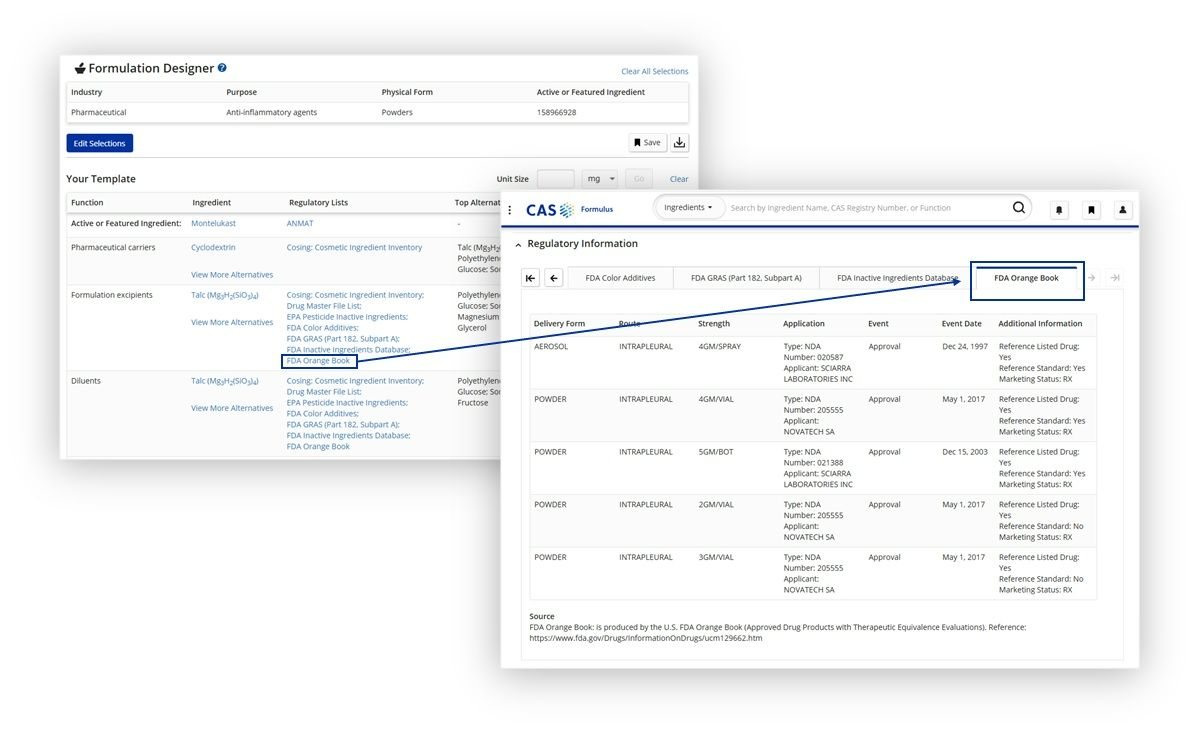View More Alternatives for Pharmaceutical carriers
The image size is (1199, 734).
(232, 274)
